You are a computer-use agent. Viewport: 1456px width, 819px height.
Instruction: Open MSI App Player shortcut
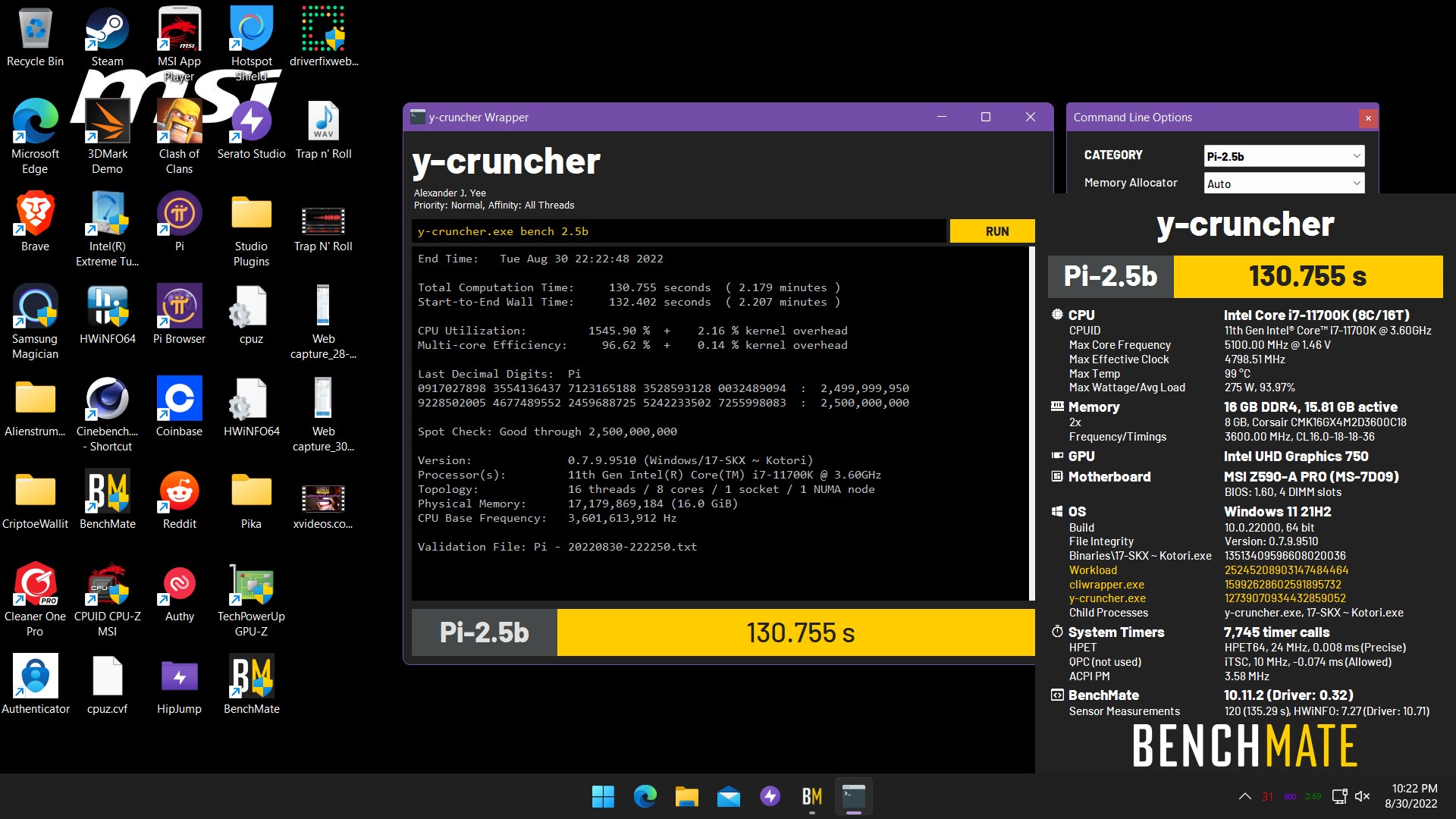coord(179,44)
